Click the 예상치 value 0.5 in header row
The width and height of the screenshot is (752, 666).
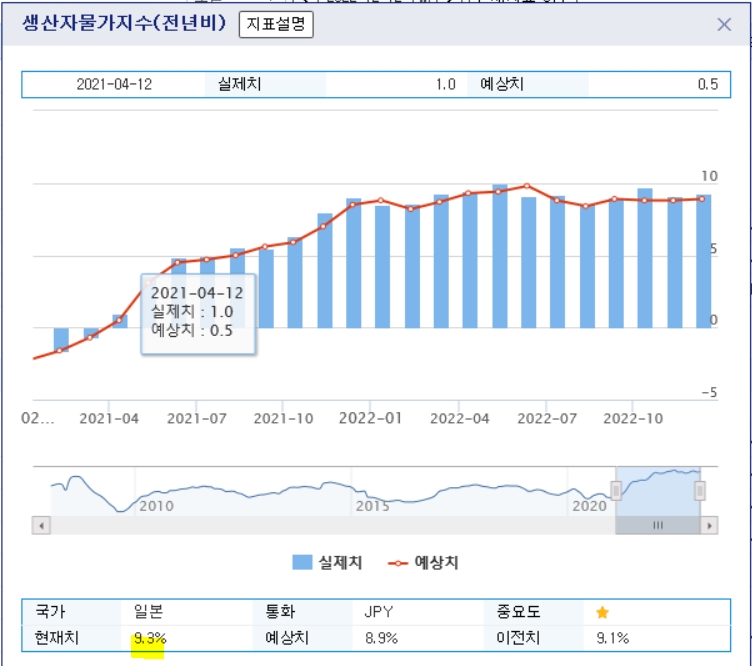(x=708, y=84)
